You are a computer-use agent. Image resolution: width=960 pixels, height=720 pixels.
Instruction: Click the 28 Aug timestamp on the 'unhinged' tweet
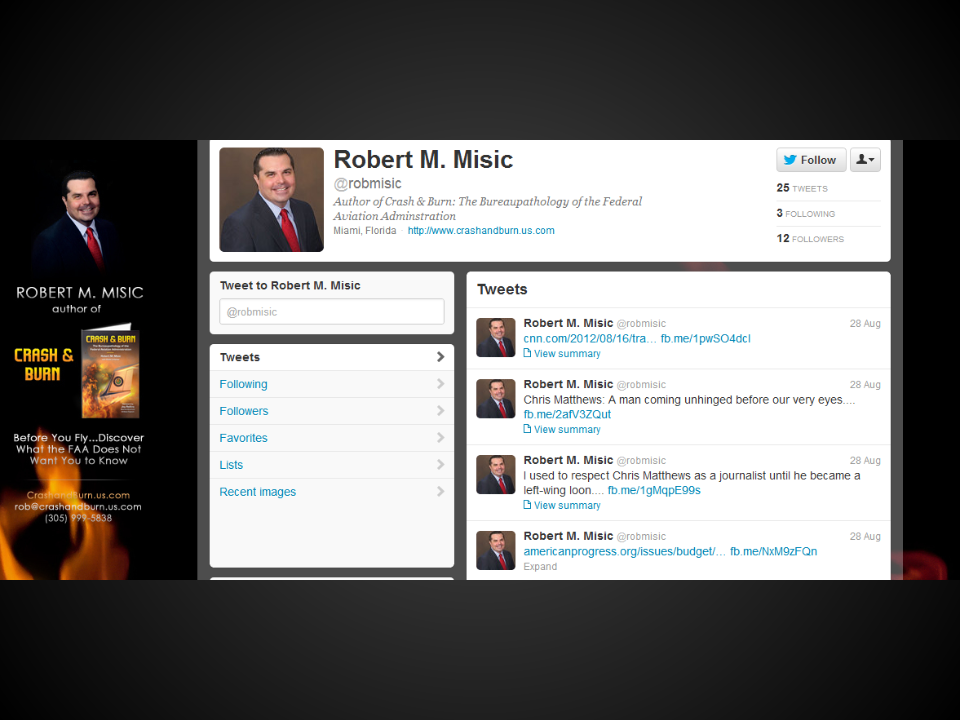coord(865,384)
